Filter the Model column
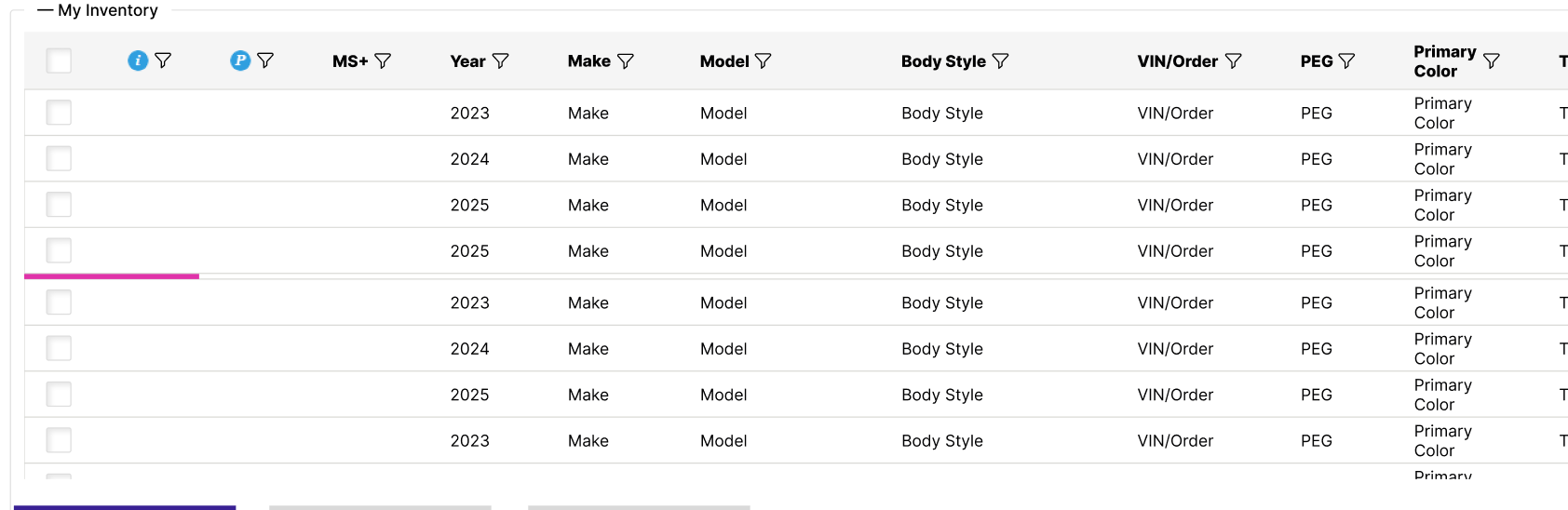This screenshot has width=1568, height=510. pyautogui.click(x=764, y=60)
